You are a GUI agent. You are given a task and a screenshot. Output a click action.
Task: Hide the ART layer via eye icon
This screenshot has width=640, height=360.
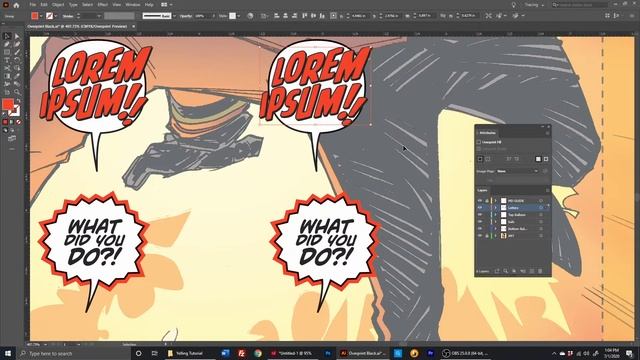tap(480, 236)
